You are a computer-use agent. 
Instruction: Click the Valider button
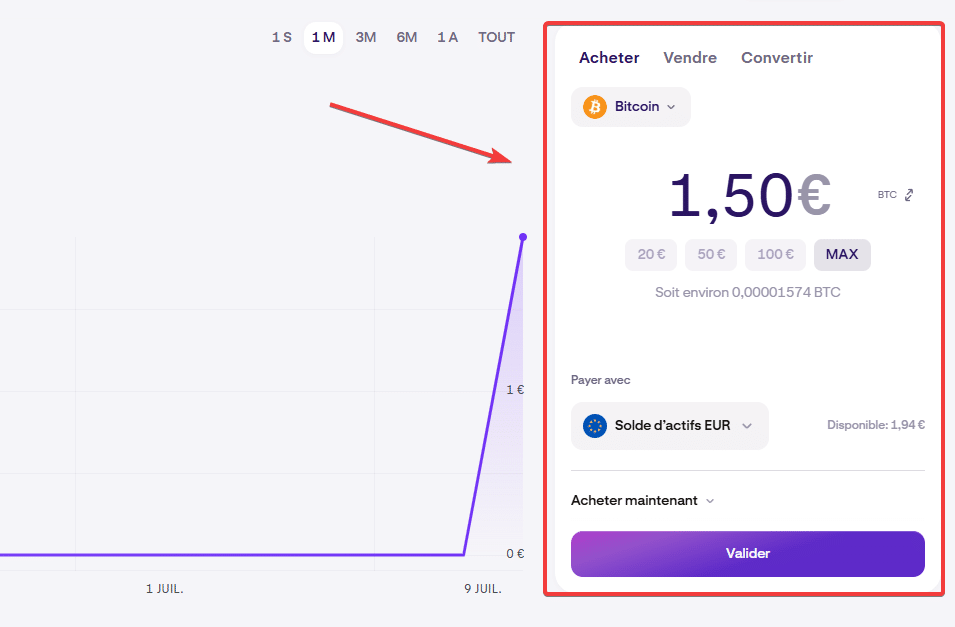point(747,554)
